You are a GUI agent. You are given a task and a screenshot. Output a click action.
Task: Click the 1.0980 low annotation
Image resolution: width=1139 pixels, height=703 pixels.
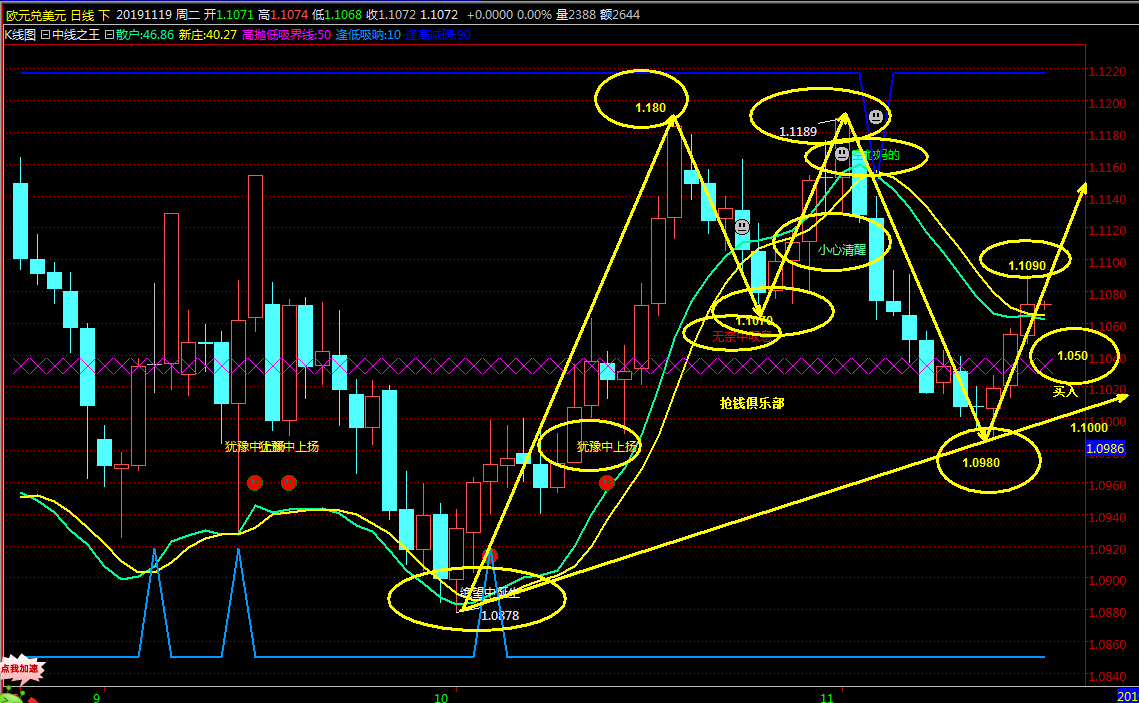tap(981, 463)
